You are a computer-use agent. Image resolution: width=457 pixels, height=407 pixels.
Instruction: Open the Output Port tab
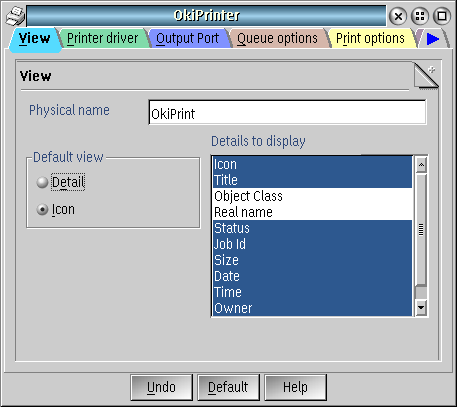coord(187,38)
